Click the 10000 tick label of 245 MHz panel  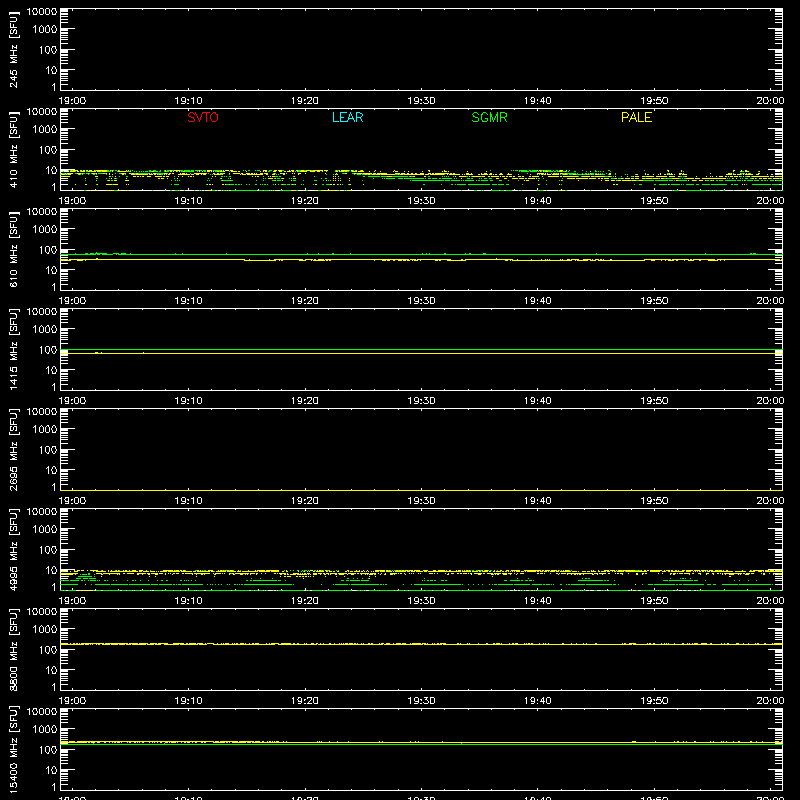point(42,12)
